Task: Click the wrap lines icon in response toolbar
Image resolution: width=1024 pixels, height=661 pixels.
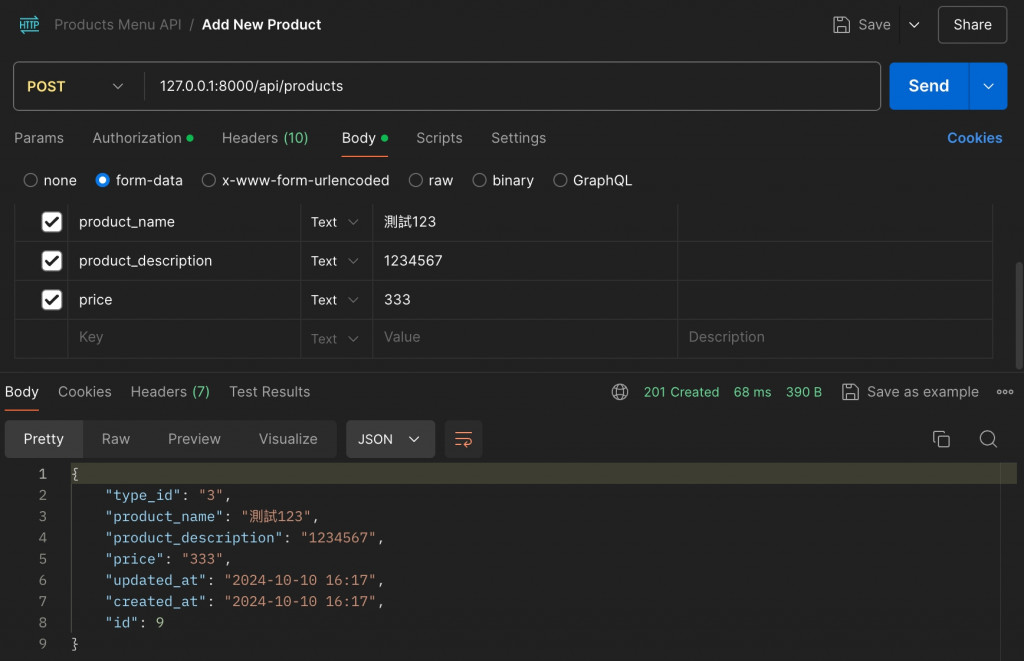Action: pos(463,439)
